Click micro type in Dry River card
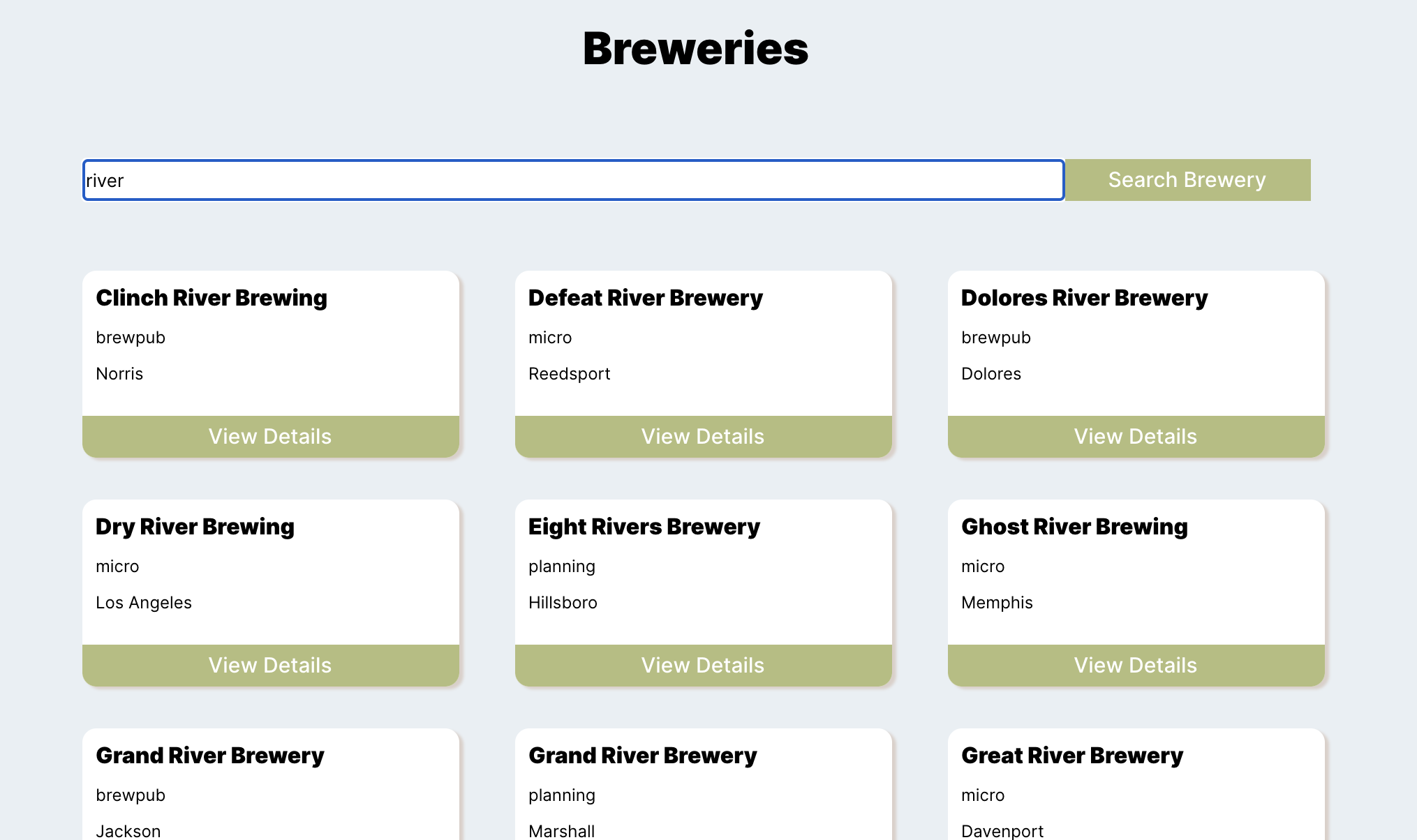This screenshot has height=840, width=1417. point(117,567)
